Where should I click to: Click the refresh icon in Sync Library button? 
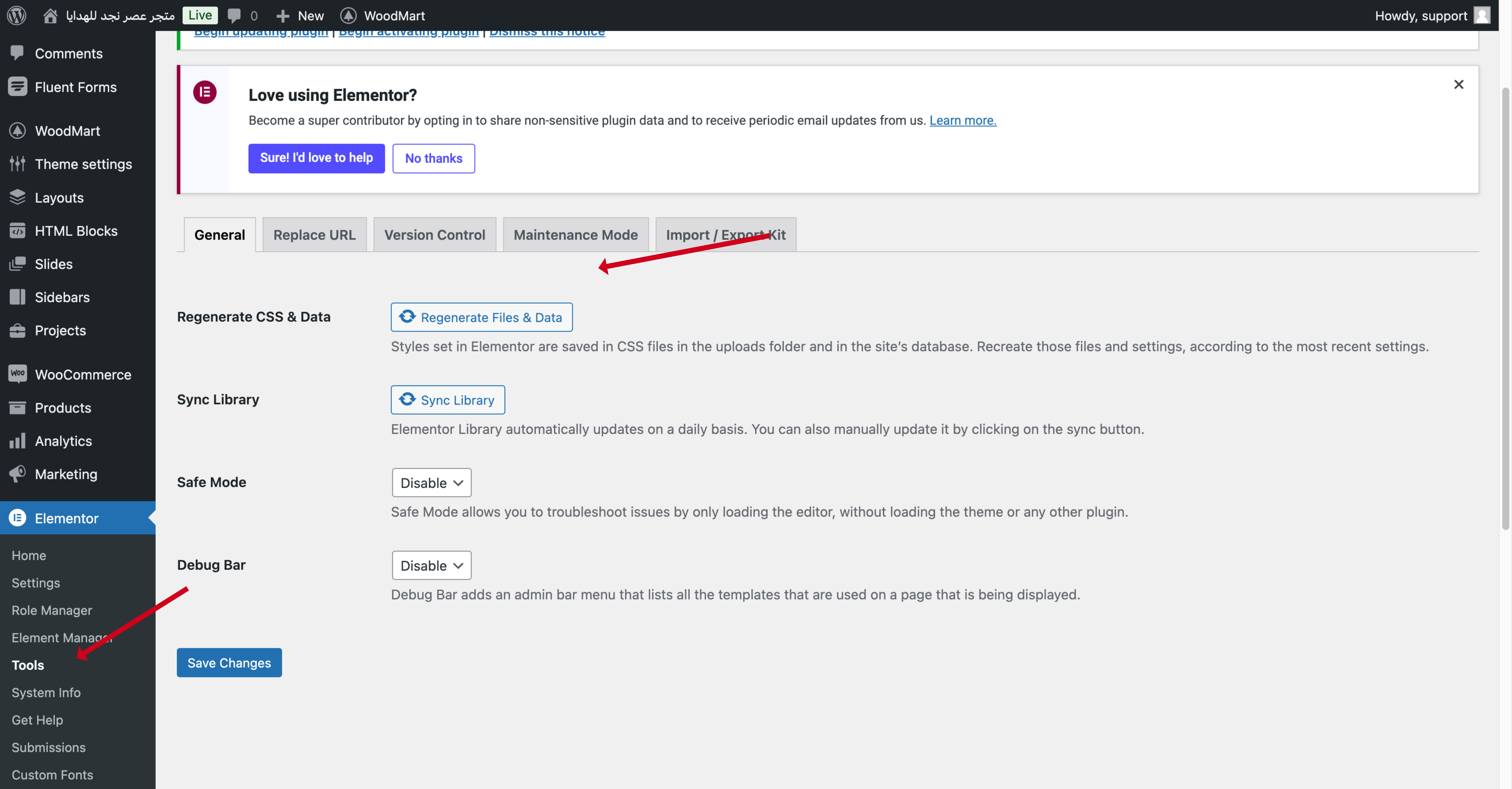click(407, 400)
